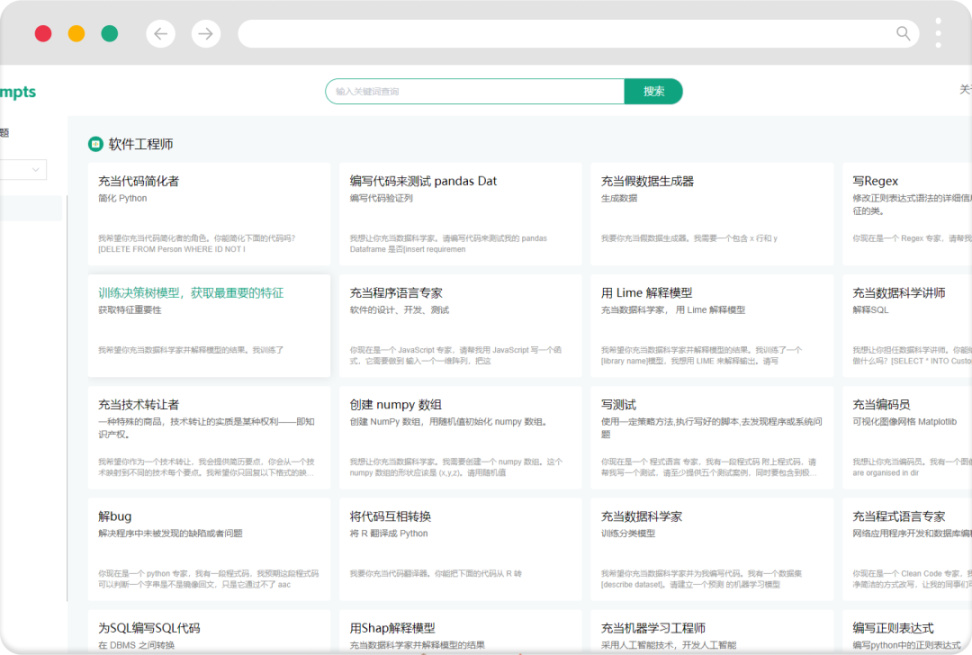Open the 训练决策树模型 highlighted card
The image size is (972, 655).
tap(209, 326)
